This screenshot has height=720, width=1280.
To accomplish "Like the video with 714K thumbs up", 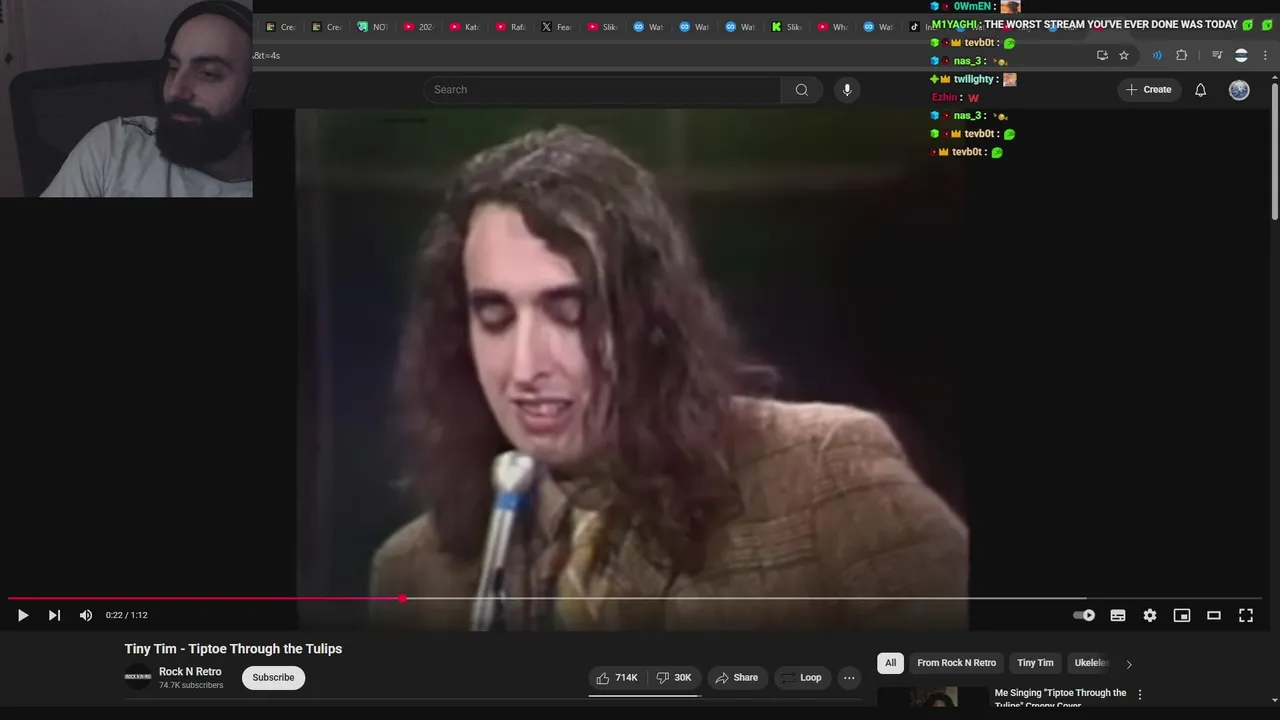I will click(617, 678).
